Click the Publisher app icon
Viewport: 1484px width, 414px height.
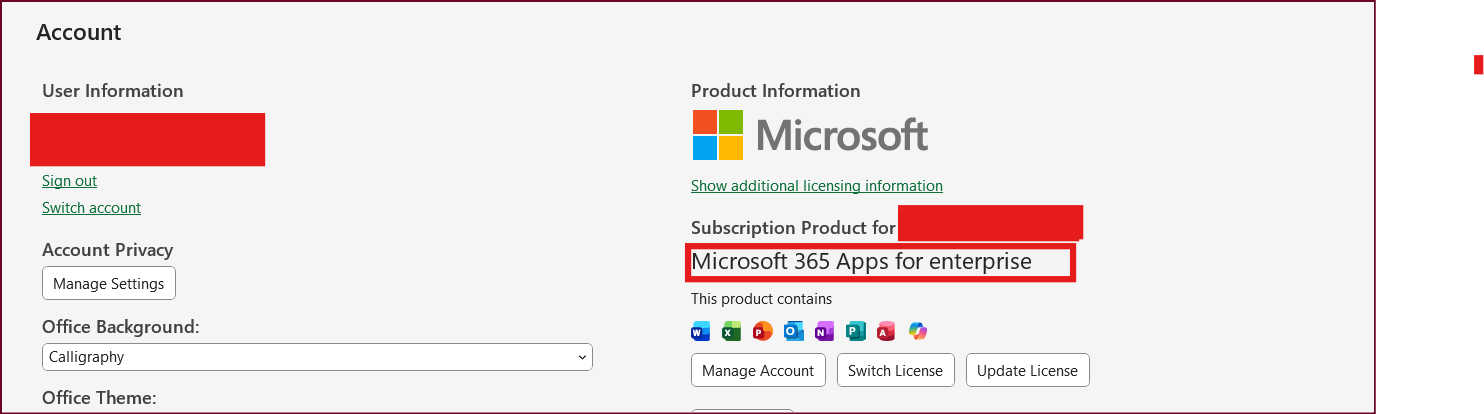pyautogui.click(x=855, y=331)
